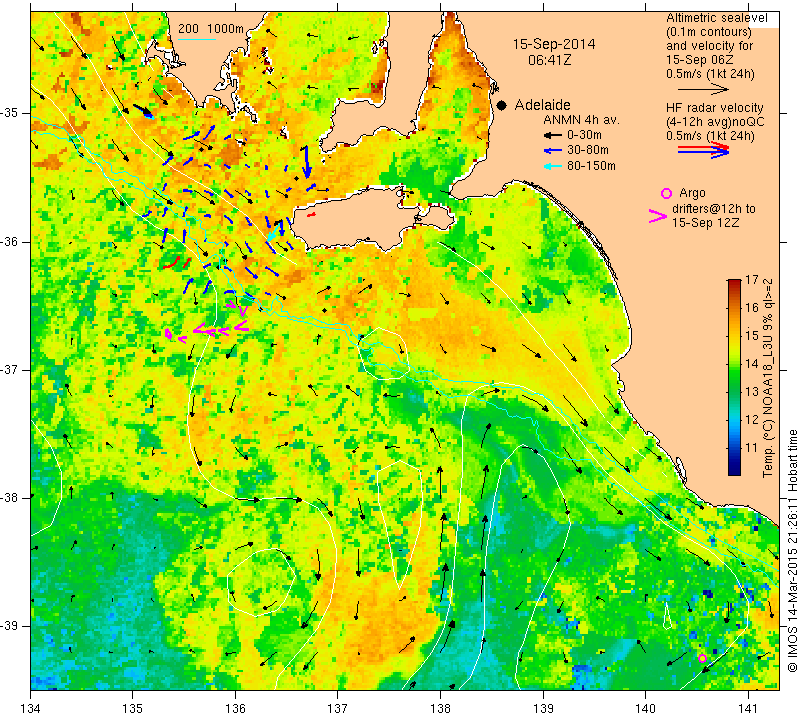Screen dimensions: 800x720
Task: Click the 'Altimetric sealevel' legend text
Action: point(716,18)
